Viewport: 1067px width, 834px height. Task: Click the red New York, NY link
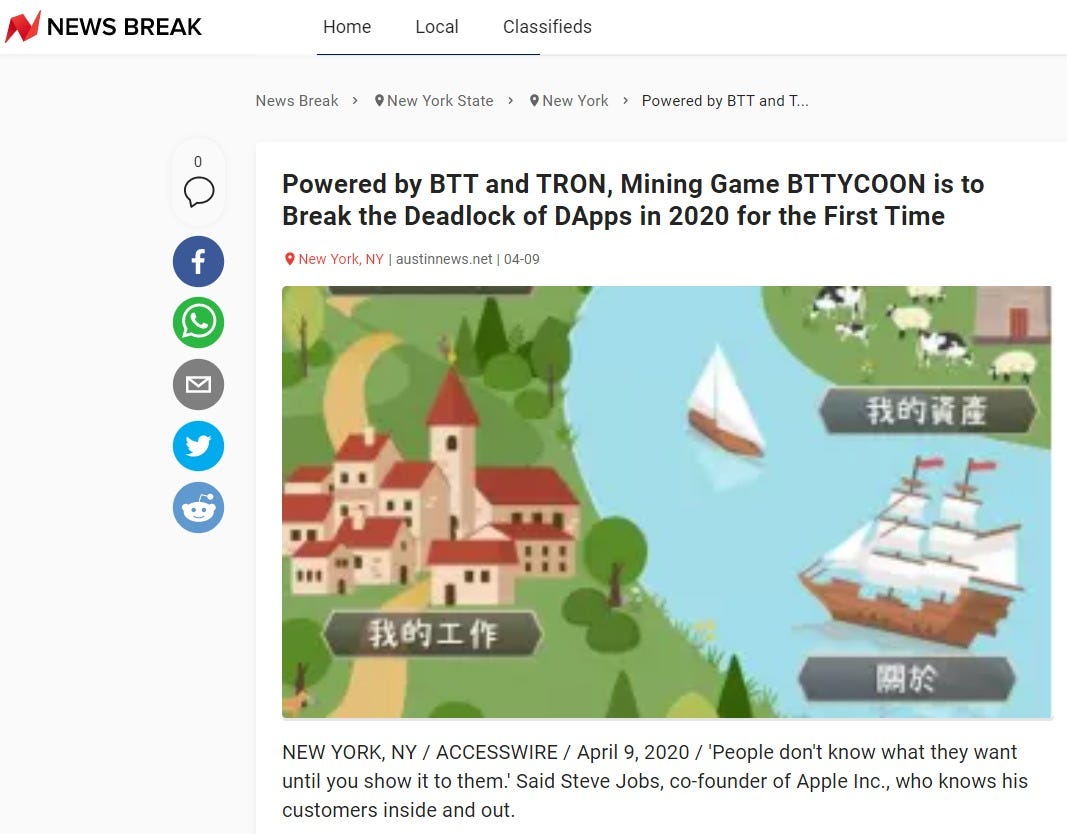coord(341,259)
